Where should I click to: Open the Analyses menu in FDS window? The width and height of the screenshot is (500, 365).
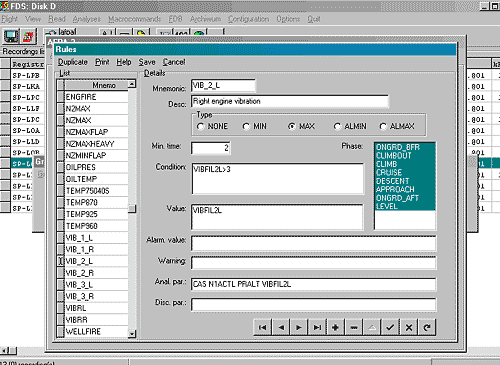87,19
